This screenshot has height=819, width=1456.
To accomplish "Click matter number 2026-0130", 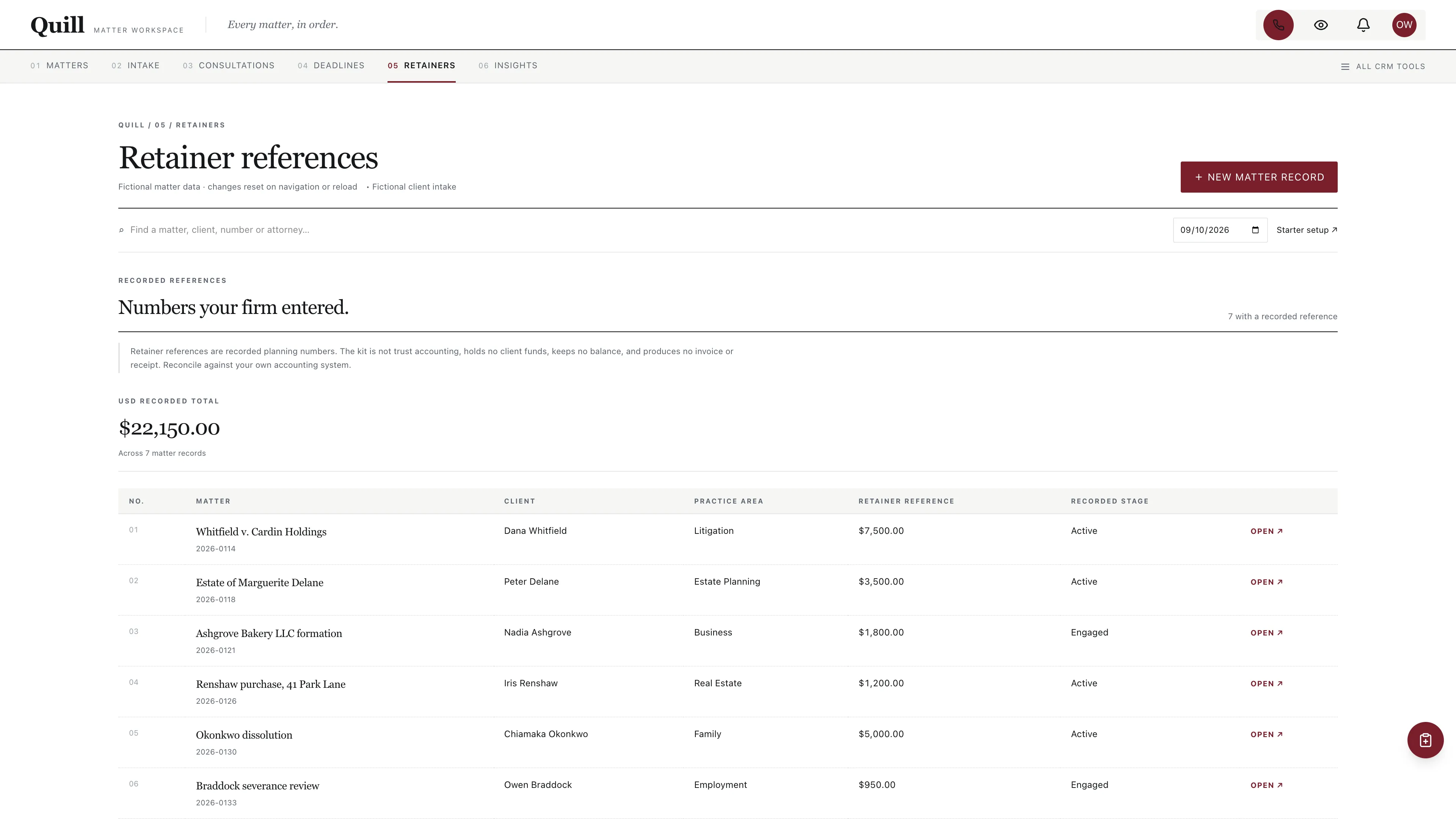I will (x=217, y=752).
